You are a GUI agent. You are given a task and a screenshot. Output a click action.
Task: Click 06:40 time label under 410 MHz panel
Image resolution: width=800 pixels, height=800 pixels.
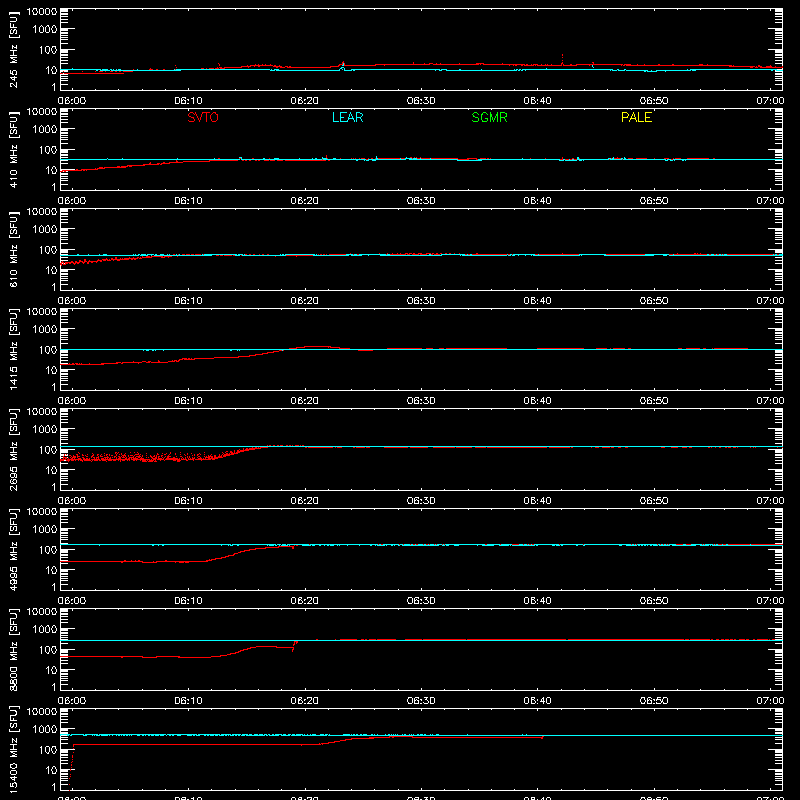point(537,201)
